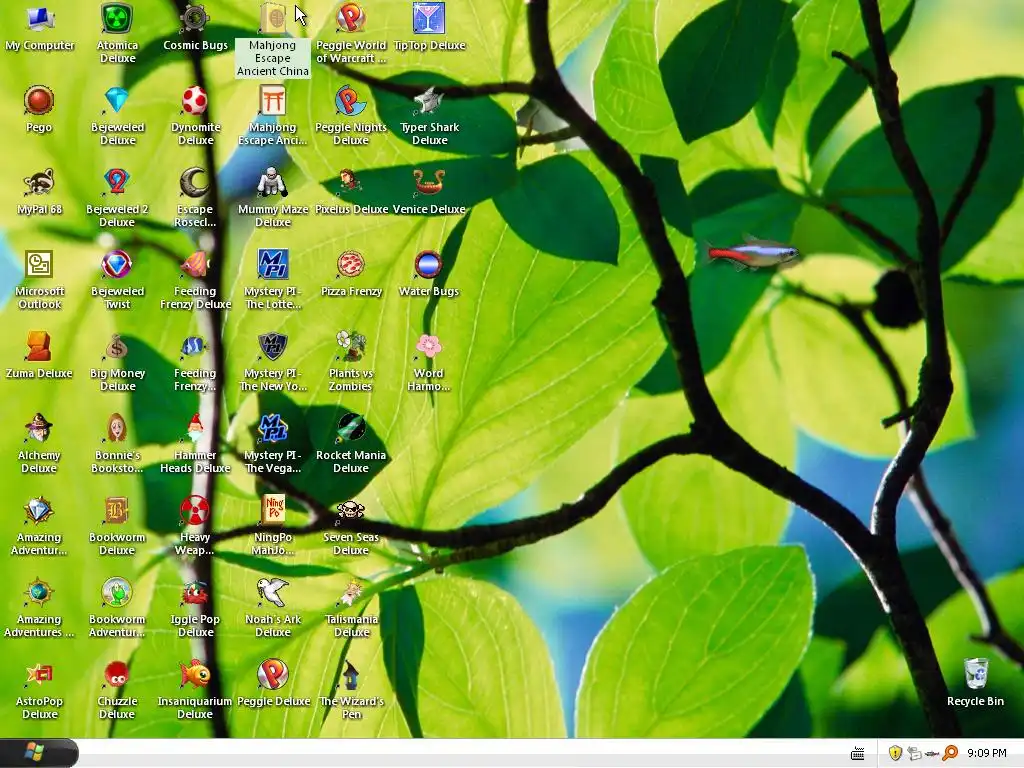Click the Typer Shark Deluxe icon
The width and height of the screenshot is (1024, 768).
click(429, 101)
